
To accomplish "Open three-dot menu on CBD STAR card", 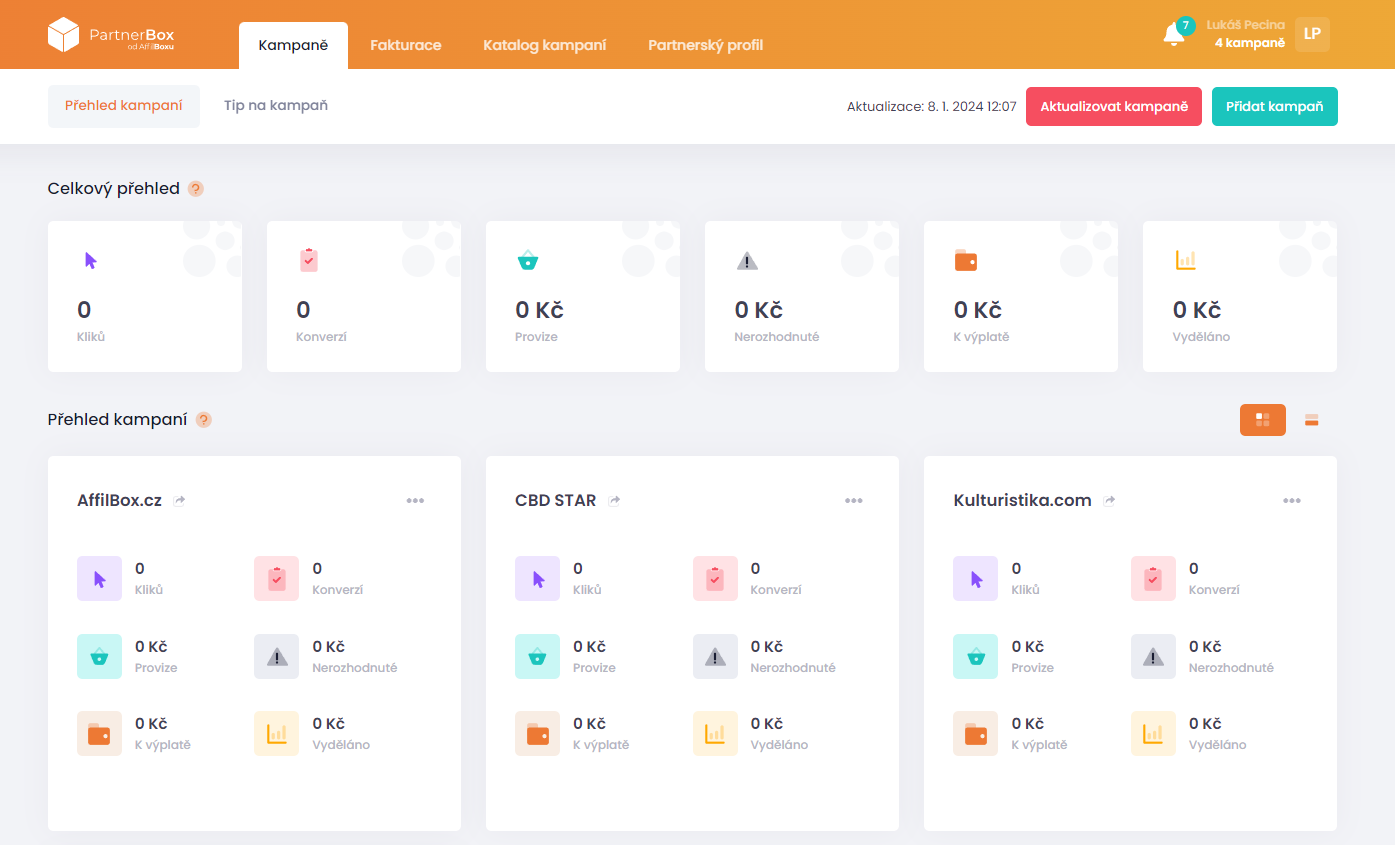I will (x=853, y=501).
